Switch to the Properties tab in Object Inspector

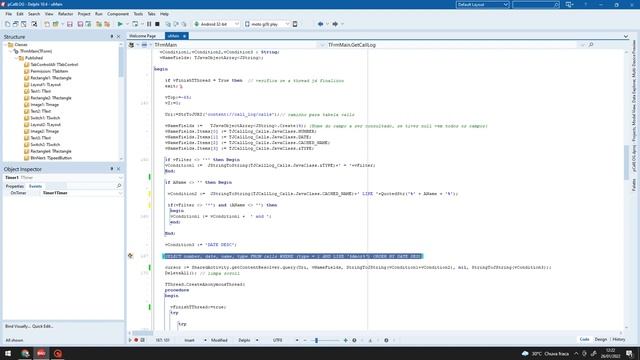15,186
